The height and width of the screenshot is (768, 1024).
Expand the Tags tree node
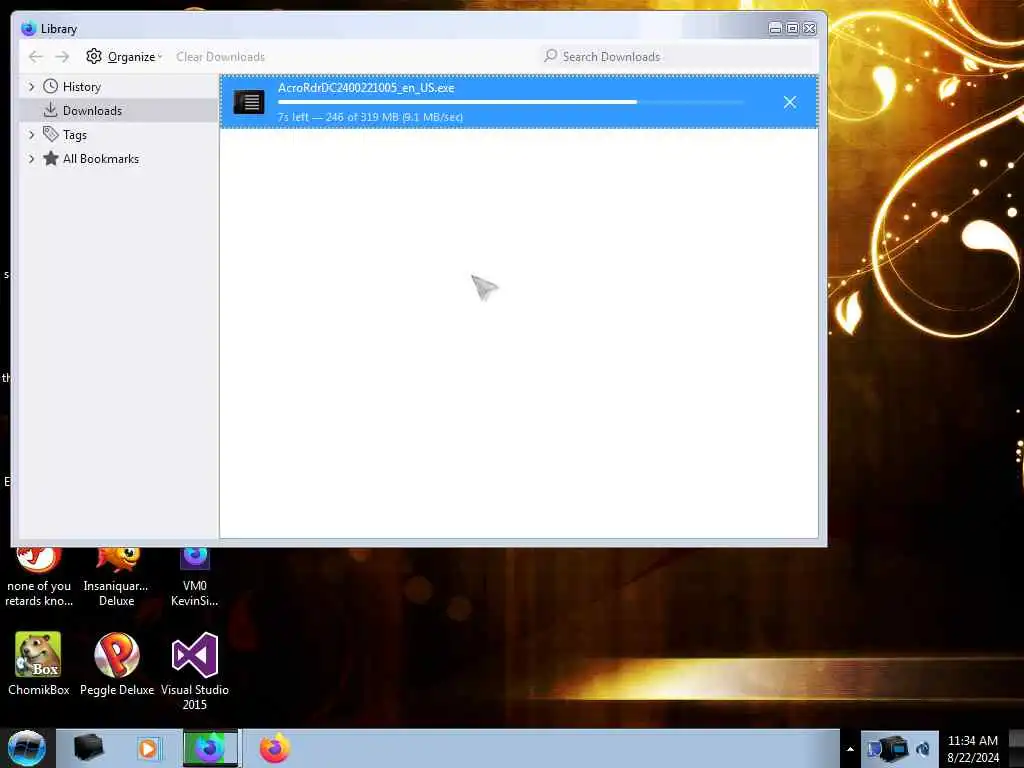[x=31, y=135]
